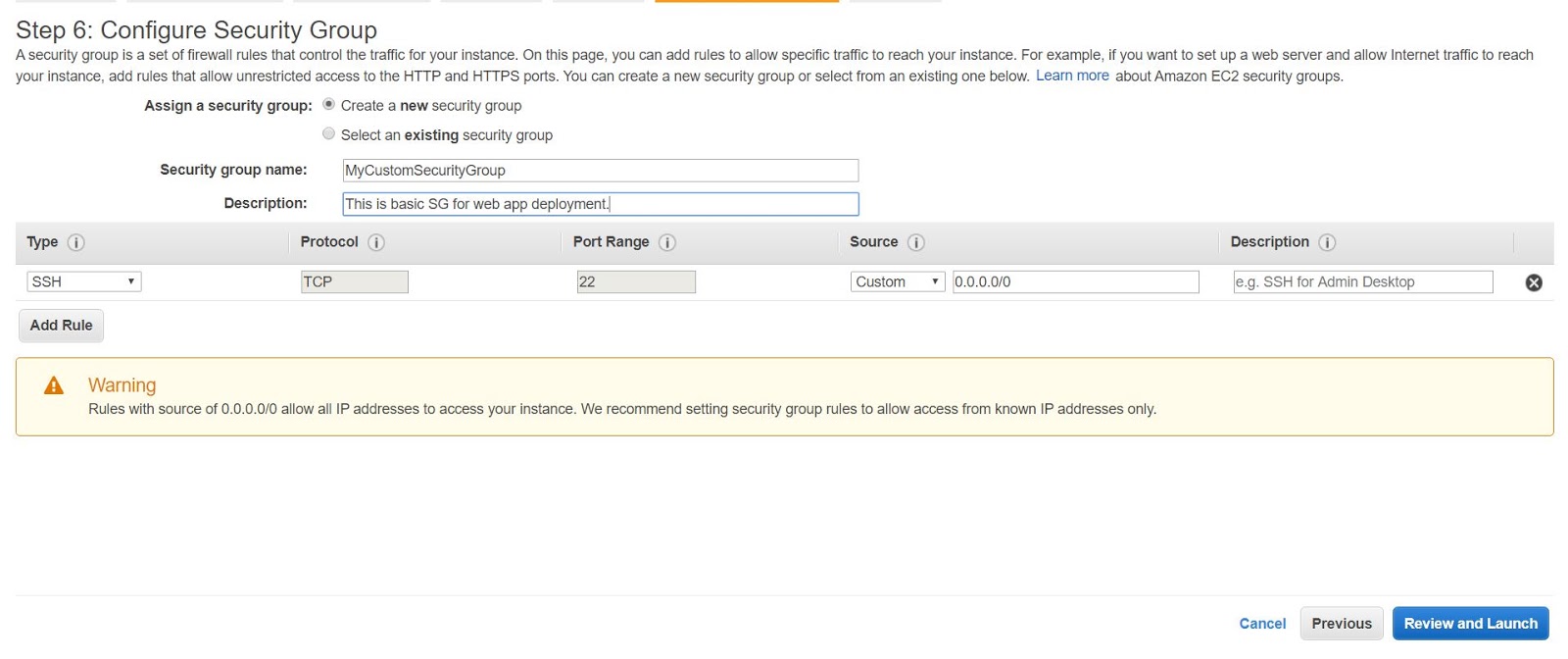Viewport: 1568px width, 659px height.
Task: Go back with the Previous button
Action: 1342,624
